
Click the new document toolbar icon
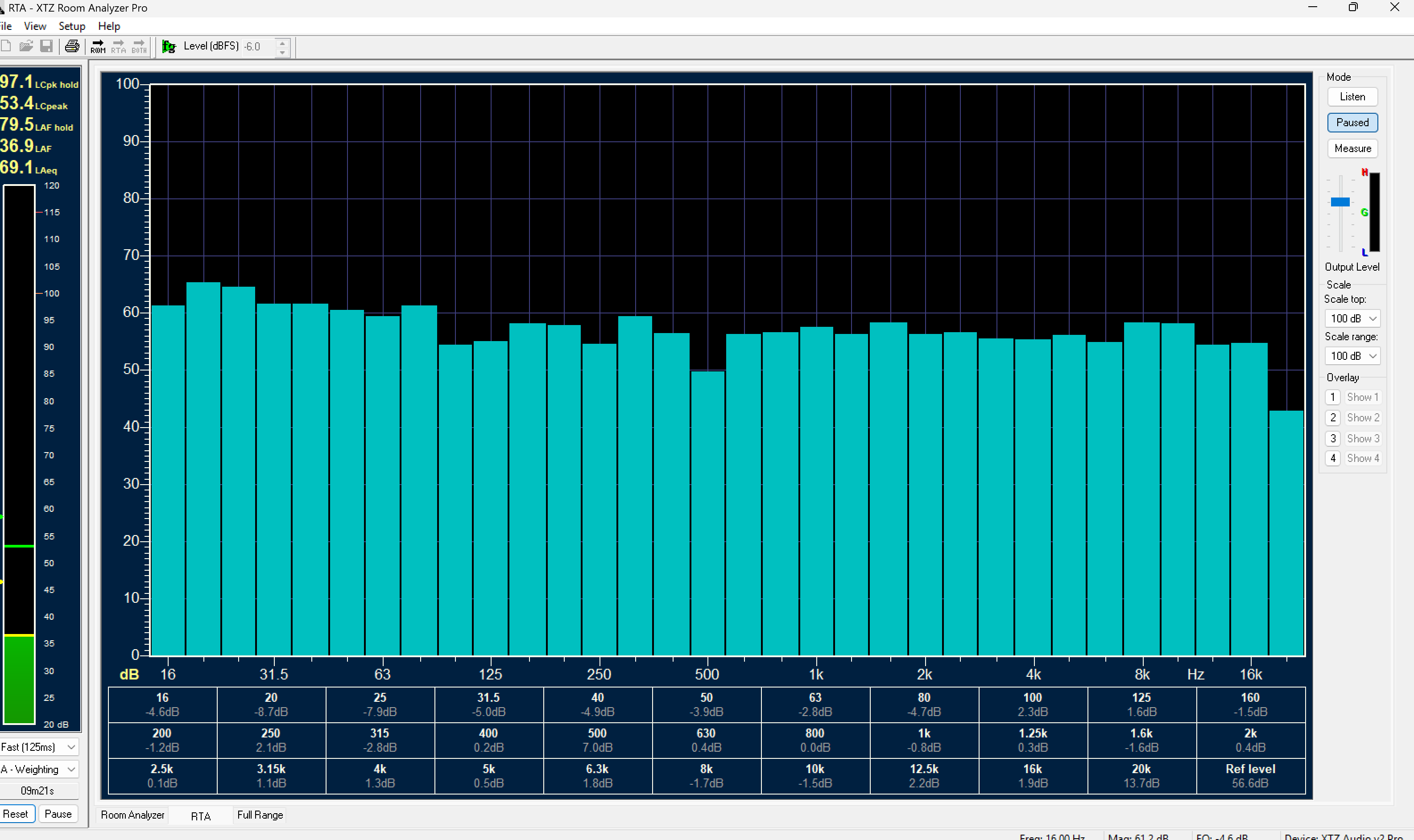6,46
